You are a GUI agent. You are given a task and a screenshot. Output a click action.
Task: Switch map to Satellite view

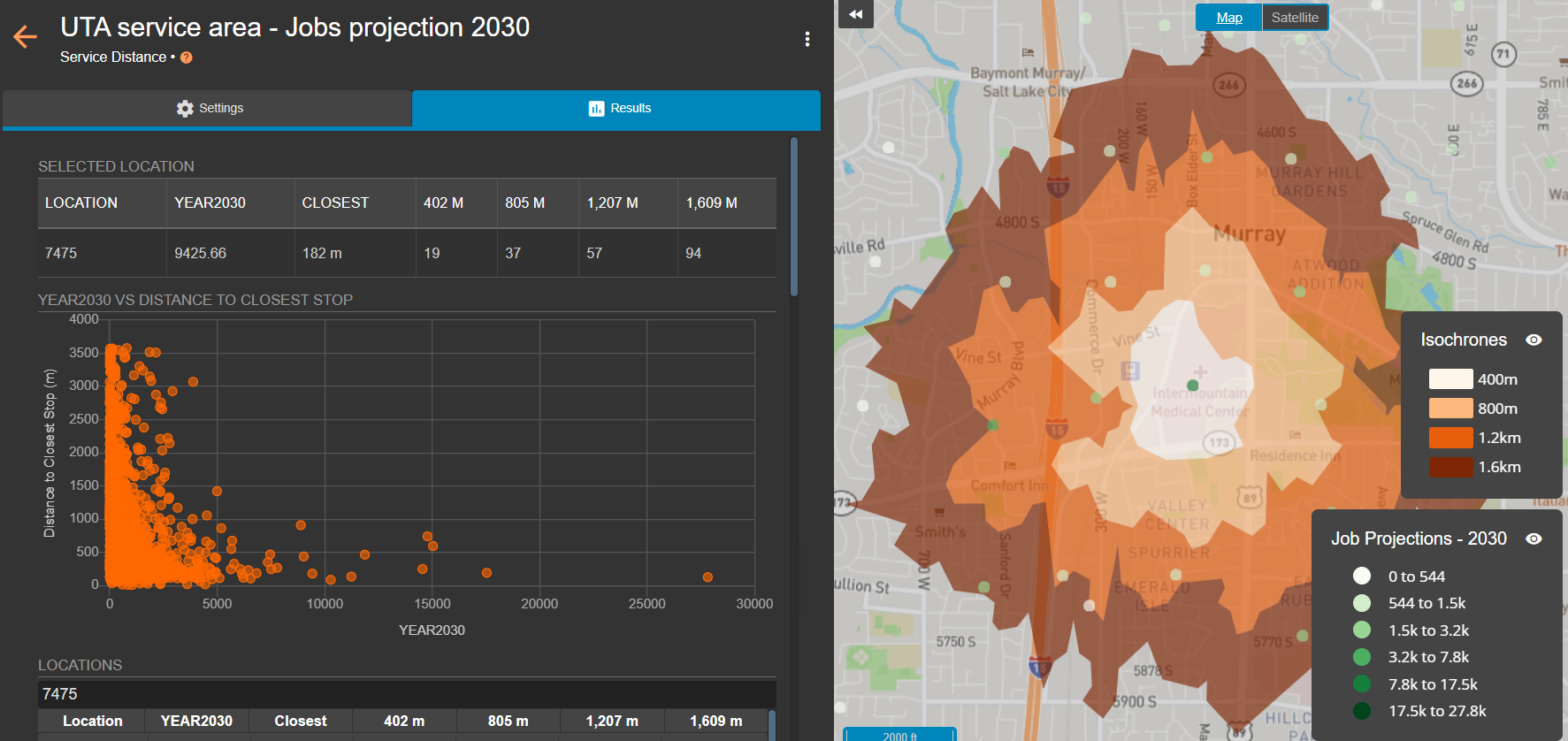1294,18
